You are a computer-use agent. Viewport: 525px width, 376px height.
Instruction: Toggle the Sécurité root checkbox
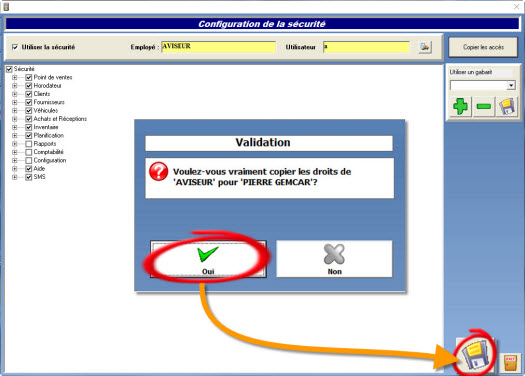(9, 69)
